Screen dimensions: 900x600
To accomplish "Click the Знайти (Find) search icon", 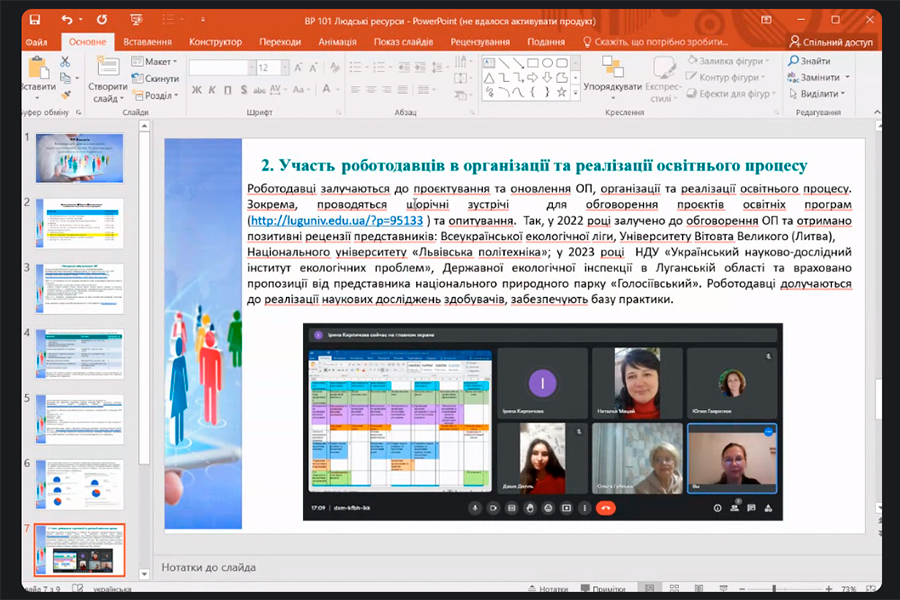I will (793, 61).
